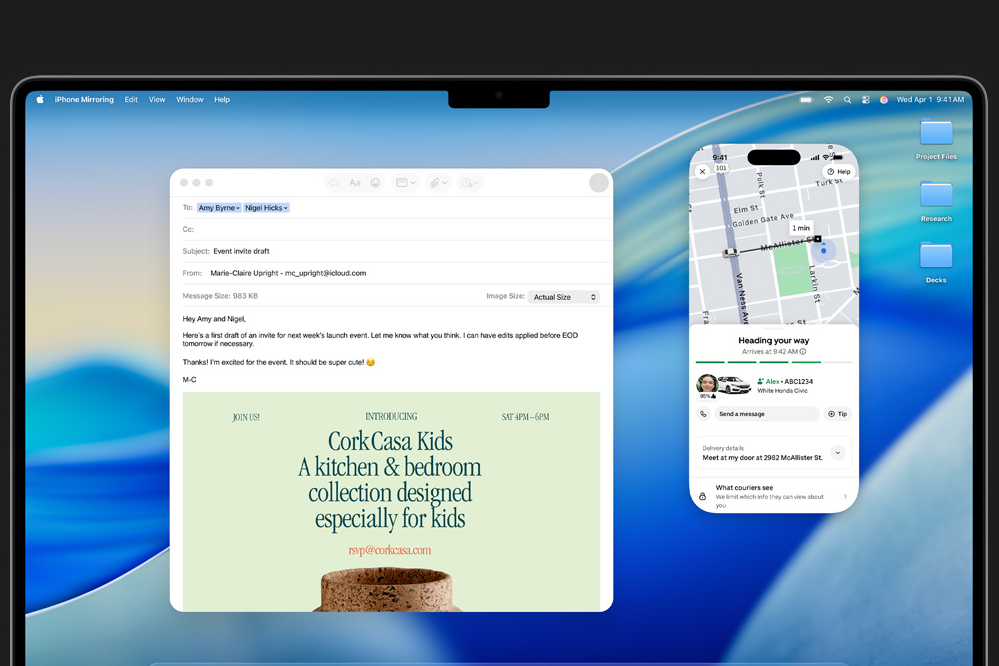Open the Help menu in menu bar

pos(222,99)
